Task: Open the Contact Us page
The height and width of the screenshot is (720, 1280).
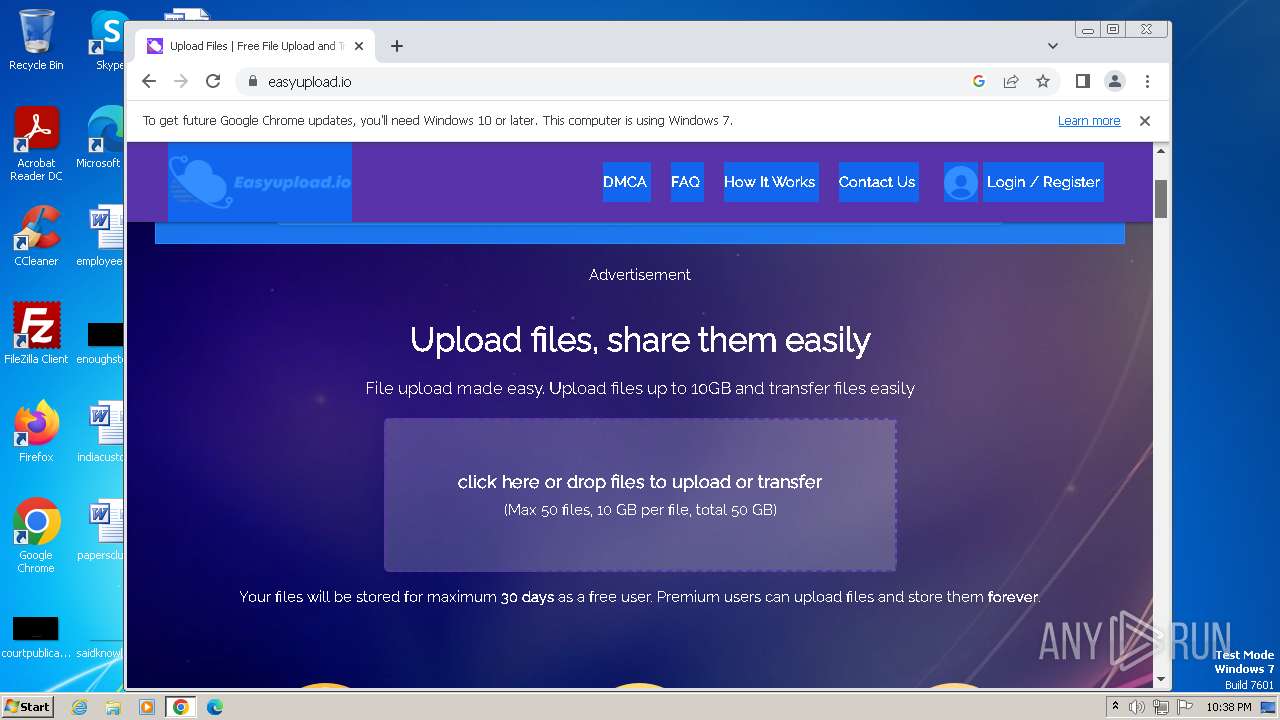Action: tap(877, 182)
